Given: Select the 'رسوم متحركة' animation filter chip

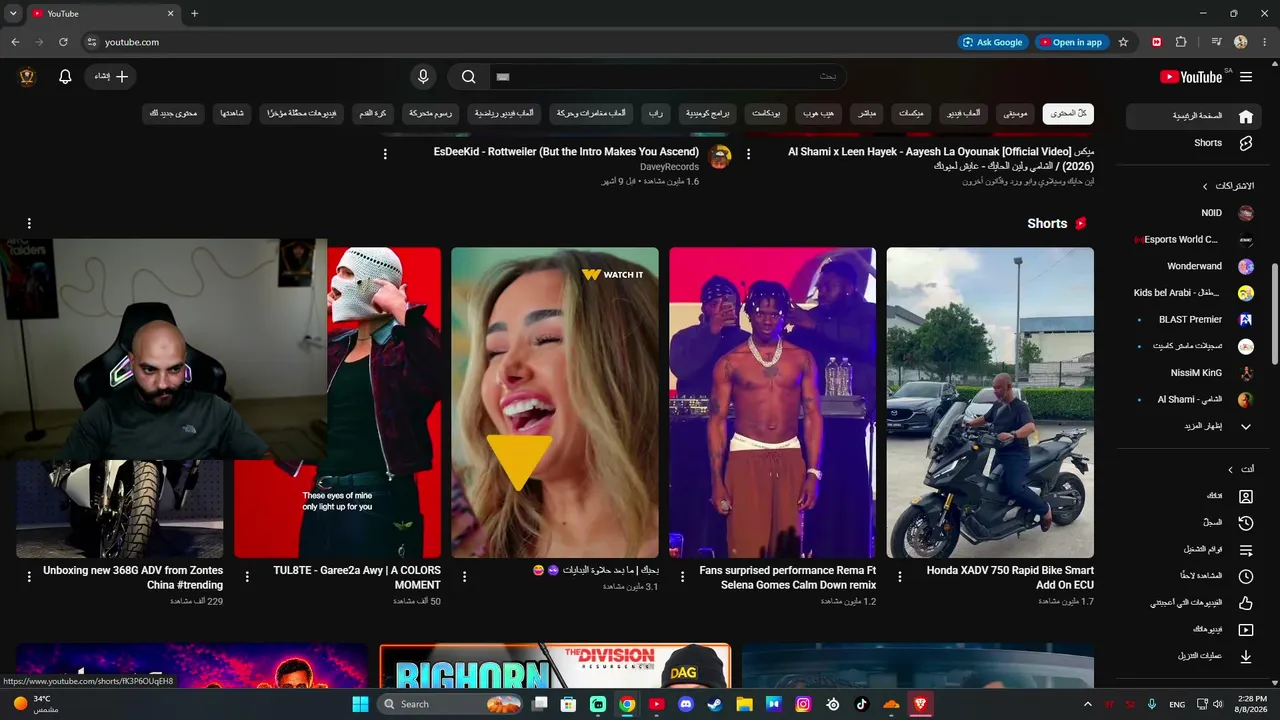Looking at the screenshot, I should (x=430, y=114).
